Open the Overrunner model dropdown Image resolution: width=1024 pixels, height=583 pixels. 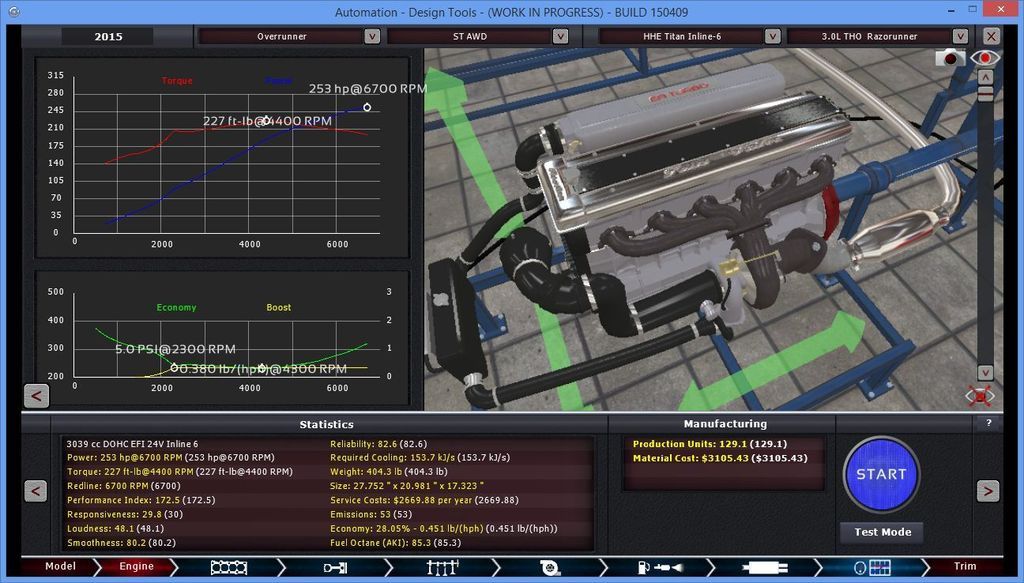click(x=282, y=37)
